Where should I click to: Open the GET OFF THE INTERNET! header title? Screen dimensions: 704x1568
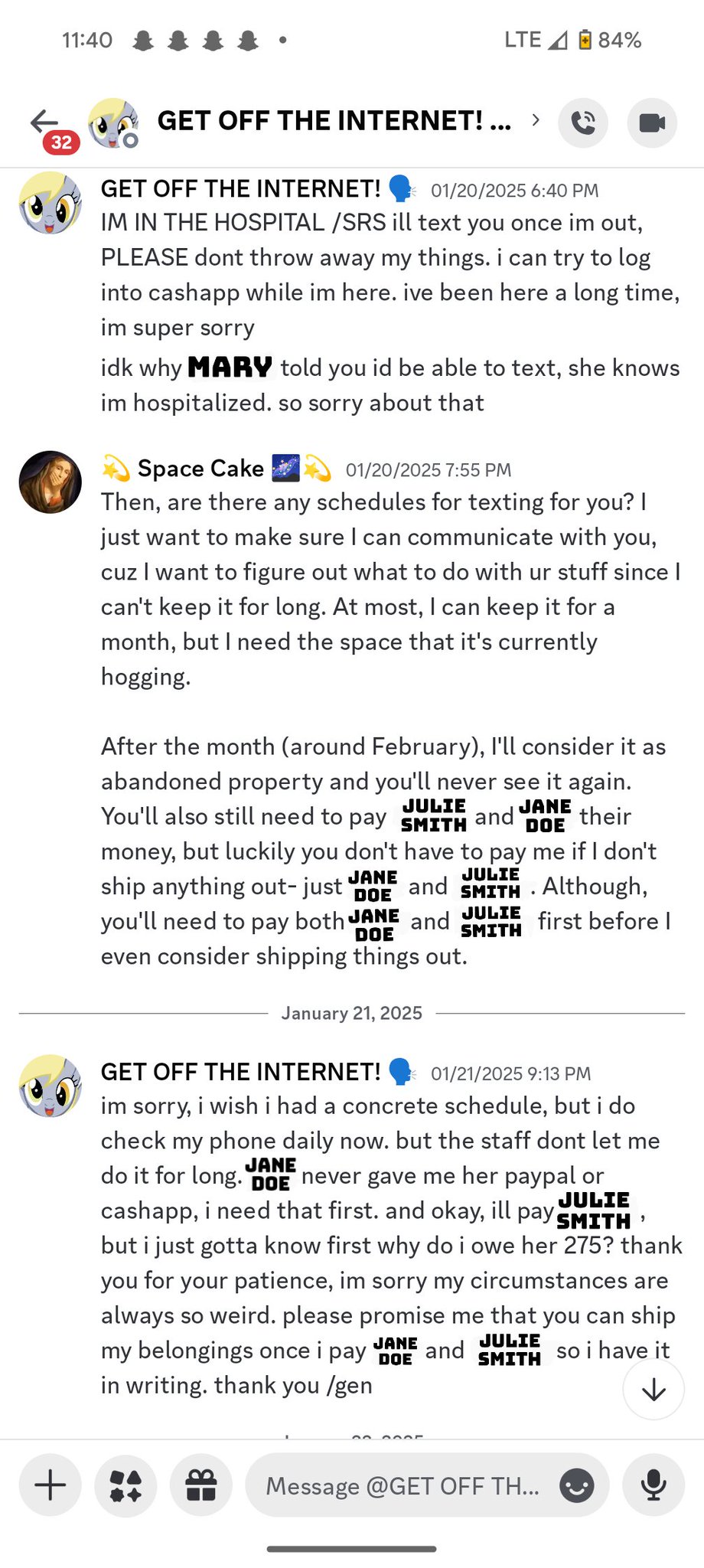tap(334, 121)
